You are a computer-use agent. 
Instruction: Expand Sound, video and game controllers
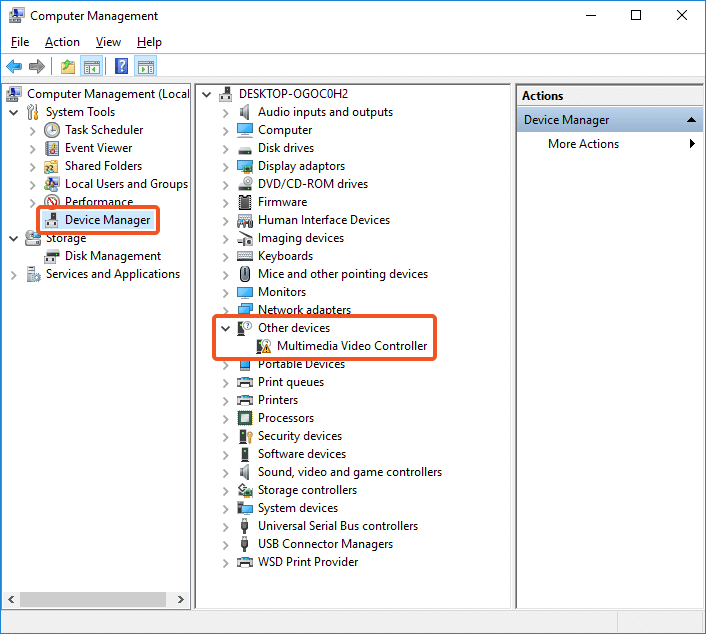[x=226, y=473]
